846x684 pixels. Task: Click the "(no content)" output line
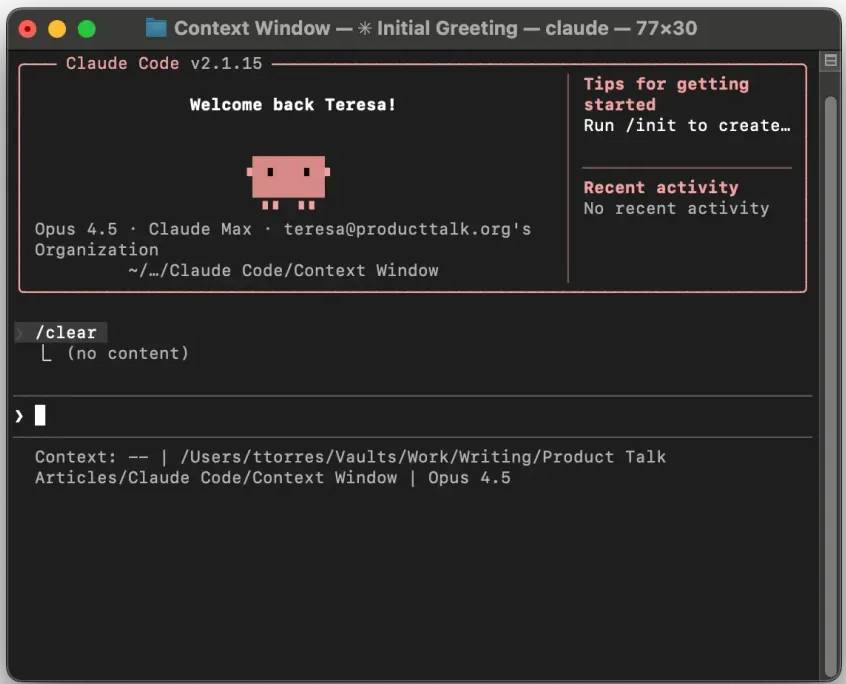(128, 353)
